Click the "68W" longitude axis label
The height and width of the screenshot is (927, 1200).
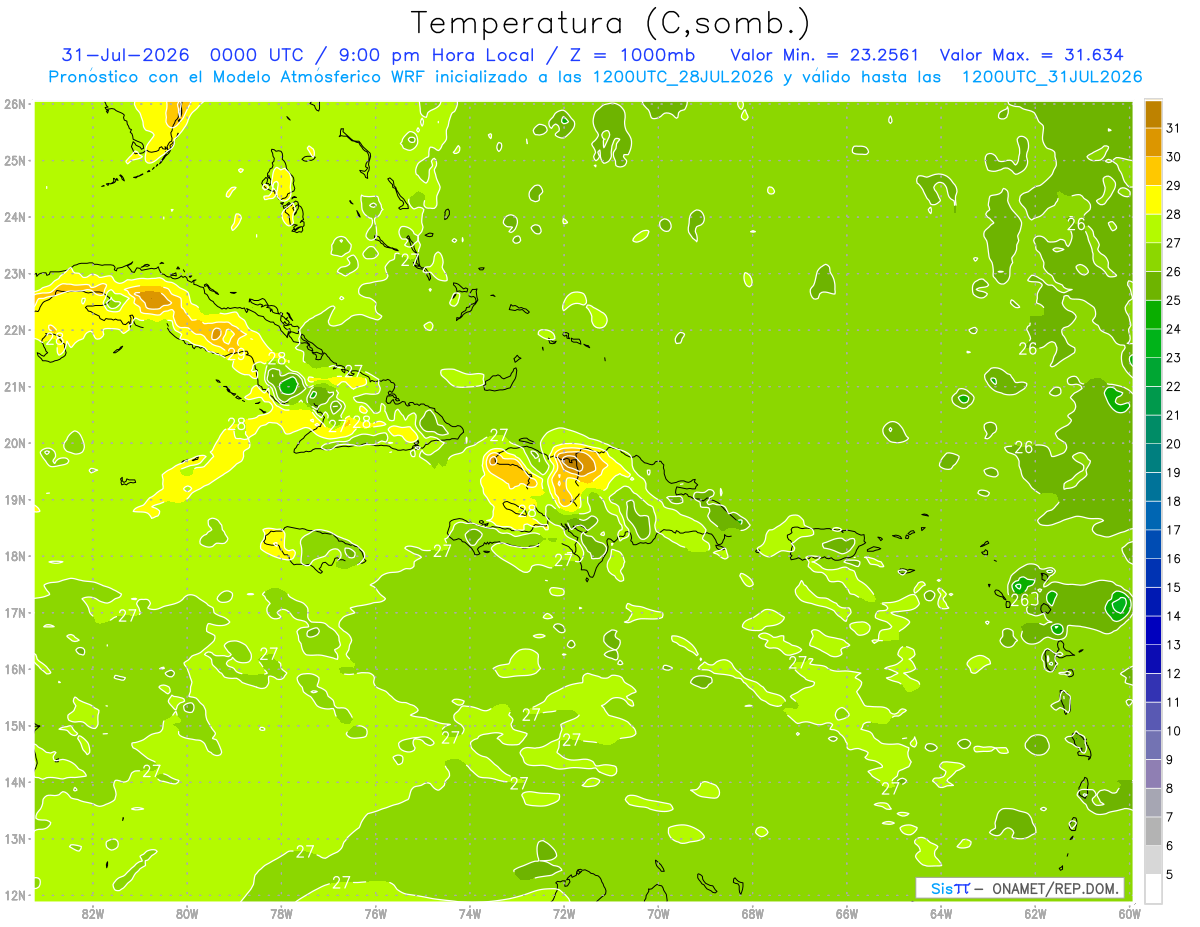(x=752, y=914)
